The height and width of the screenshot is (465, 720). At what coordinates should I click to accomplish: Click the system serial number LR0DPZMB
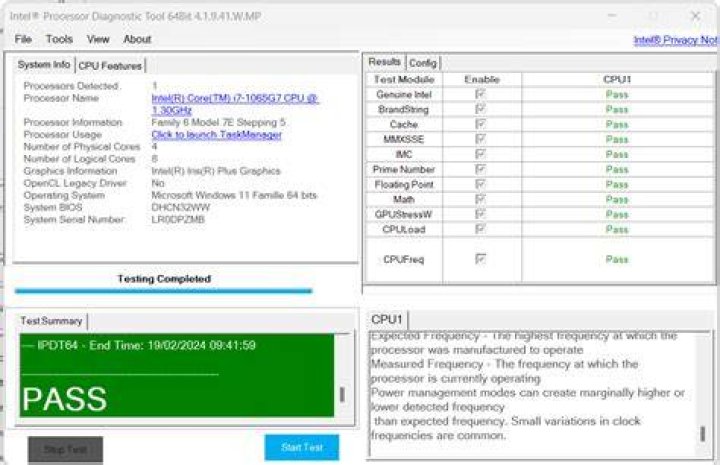(x=178, y=219)
